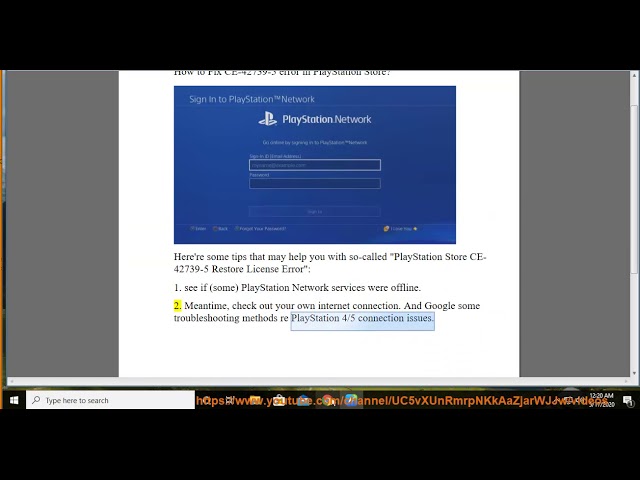
Task: Open the Windows Start menu
Action: coord(13,400)
